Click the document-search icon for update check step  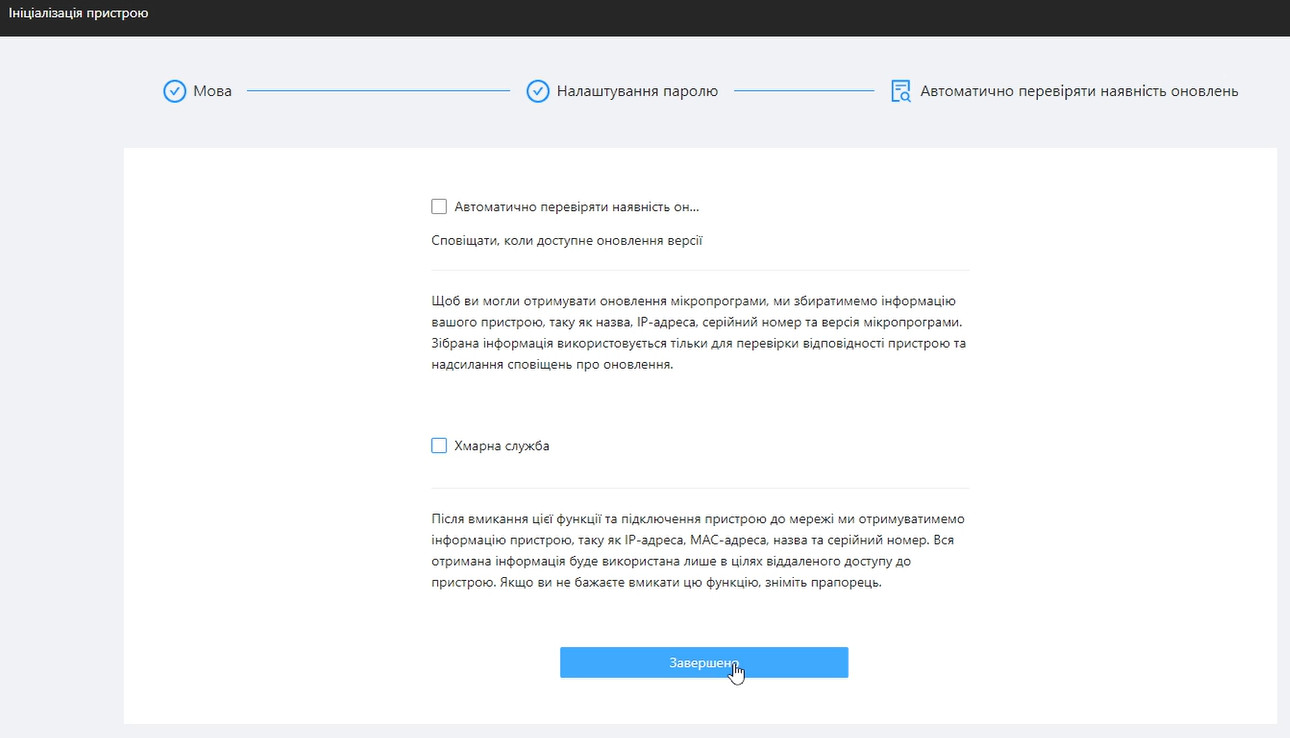coord(900,92)
